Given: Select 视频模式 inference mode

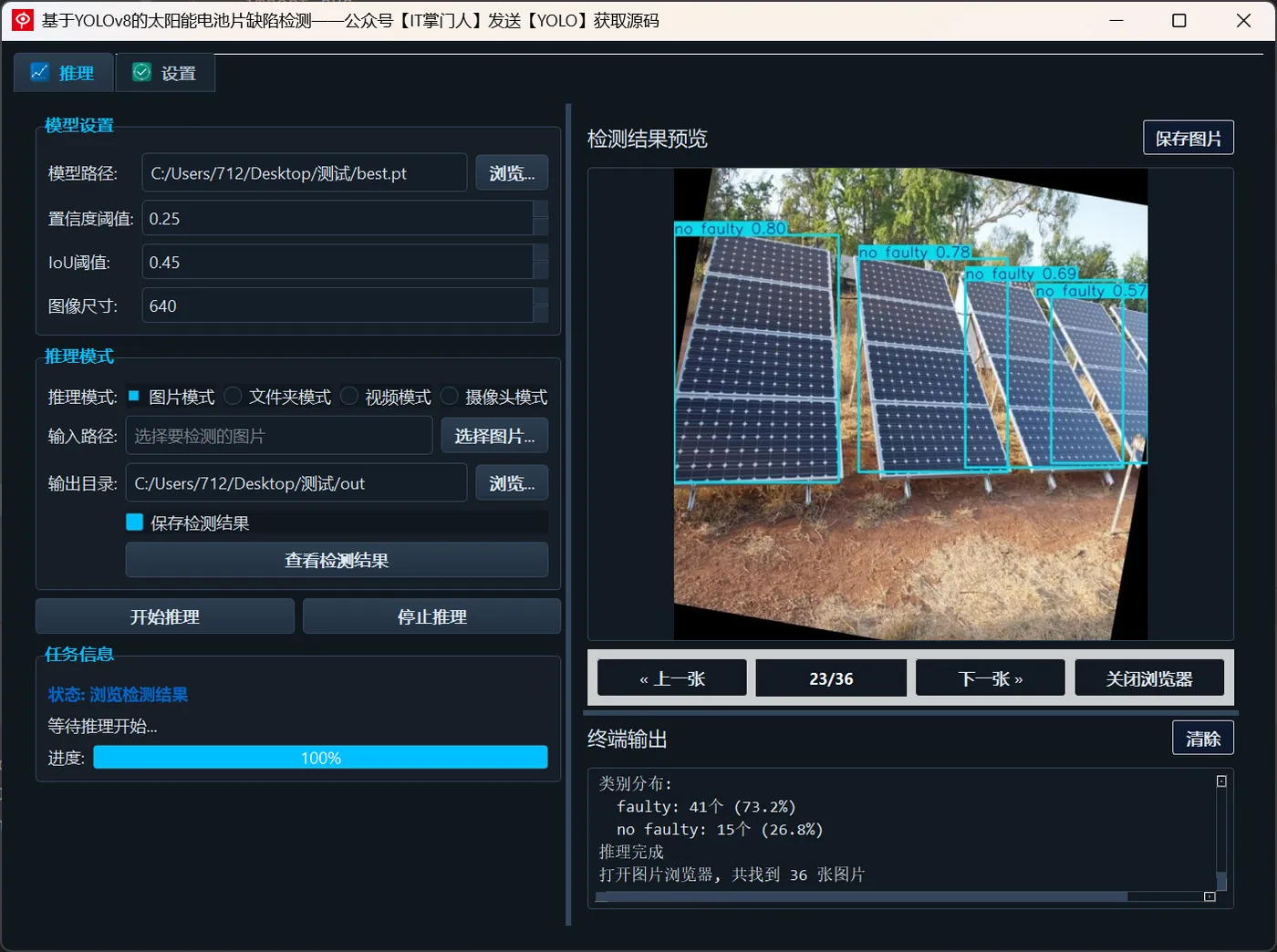Looking at the screenshot, I should pyautogui.click(x=385, y=397).
